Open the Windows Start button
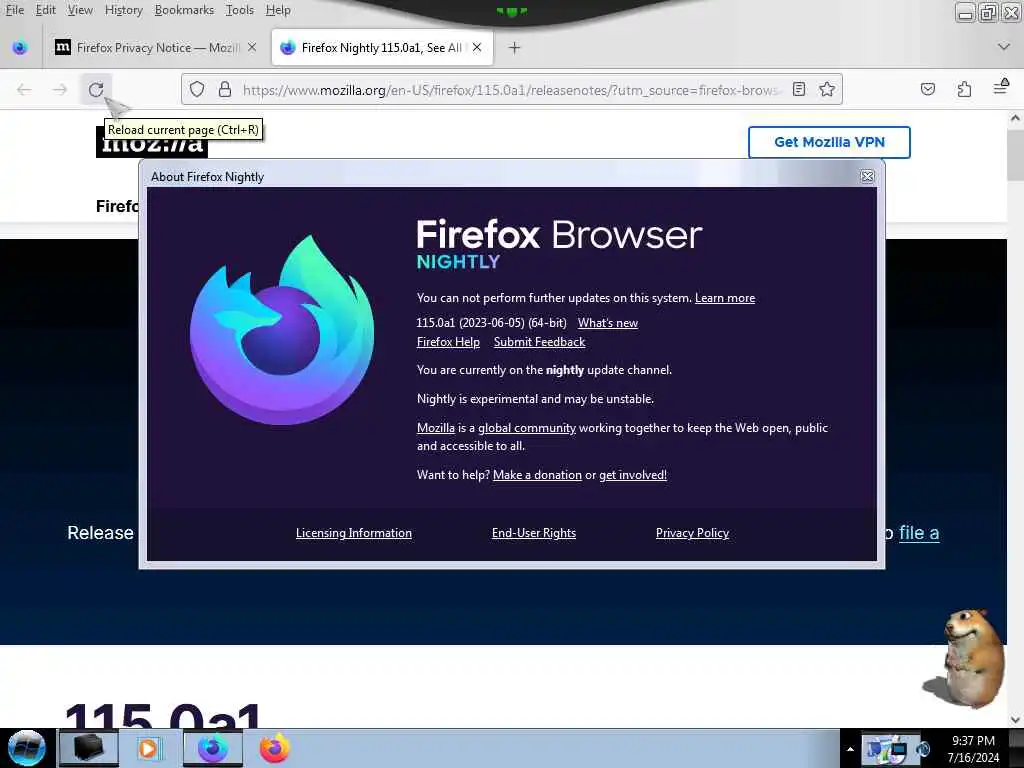Viewport: 1024px width, 768px height. point(27,748)
